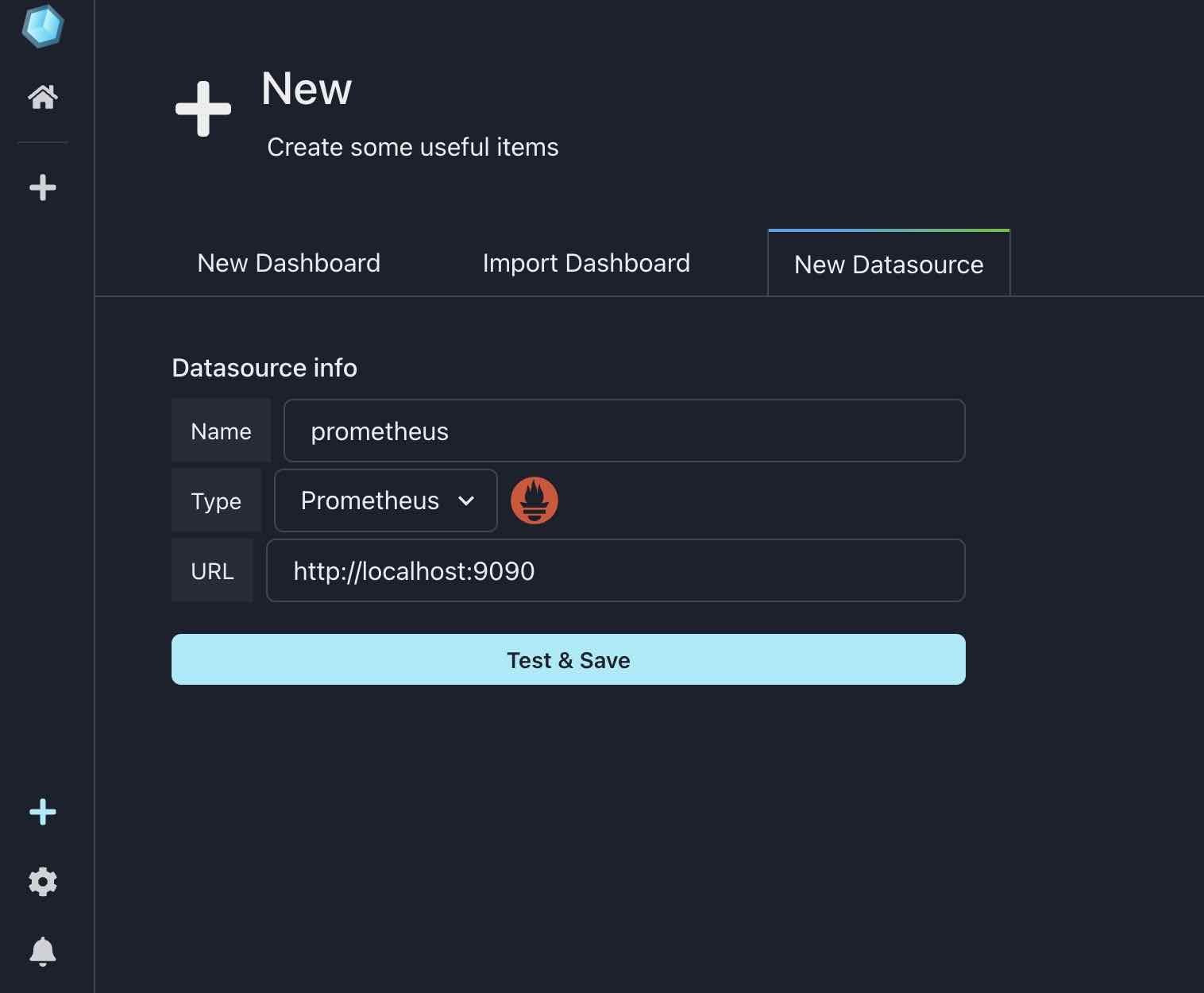Click the 'URL' field label
1204x993 pixels.
click(x=212, y=570)
